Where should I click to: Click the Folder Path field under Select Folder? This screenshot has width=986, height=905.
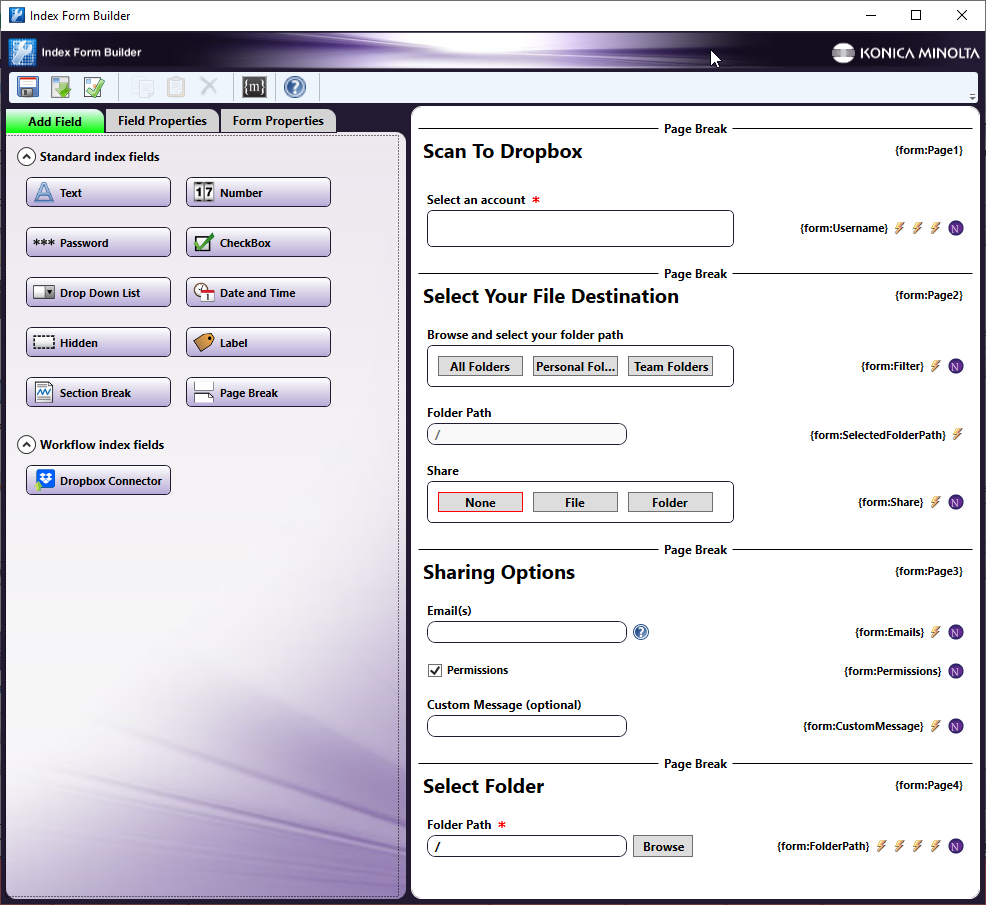[526, 846]
